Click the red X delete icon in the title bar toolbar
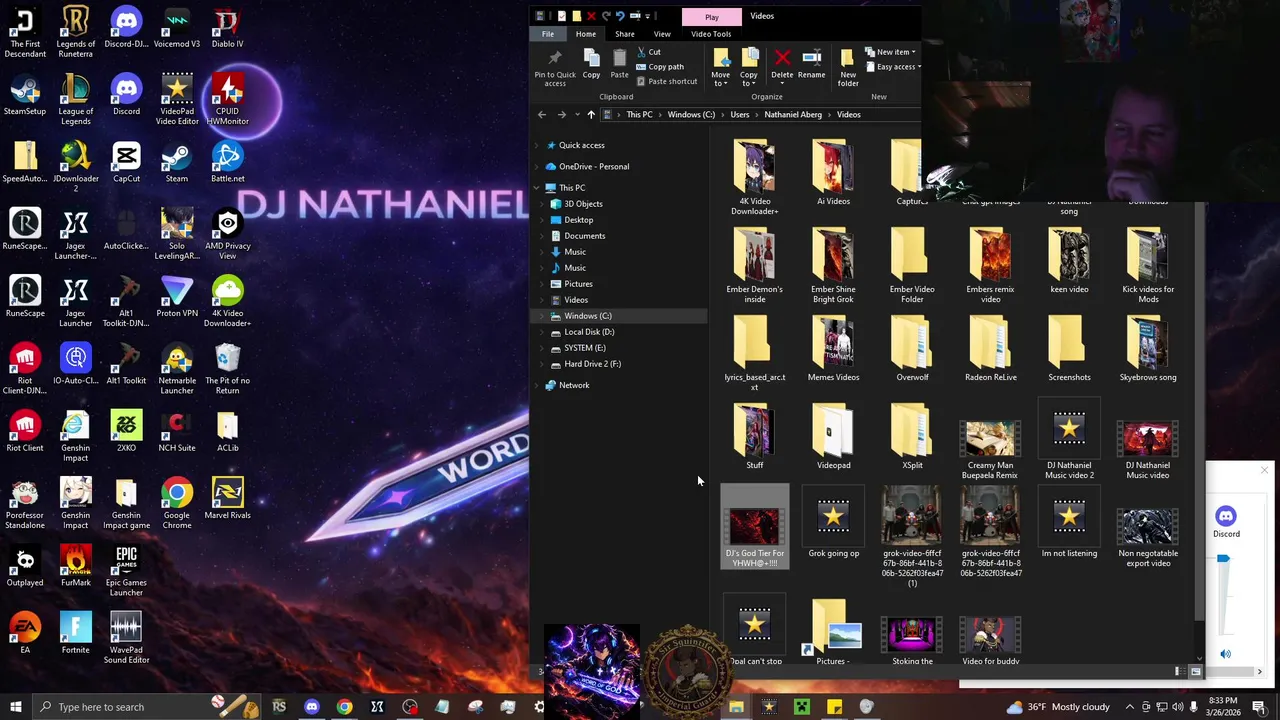Screen dimensions: 1280x720 tap(591, 16)
